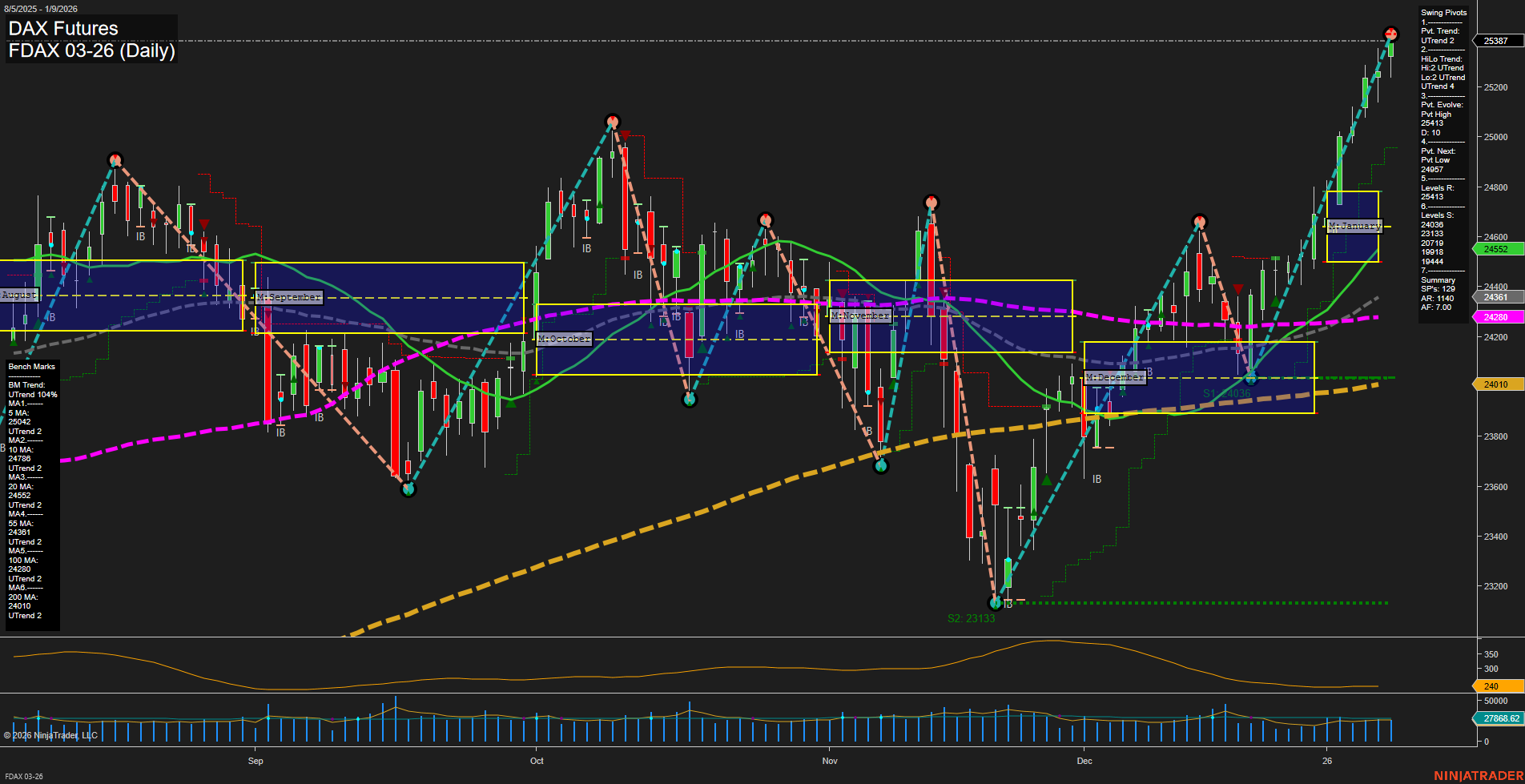This screenshot has width=1525, height=784.
Task: Select the topmost January pivot marker
Action: [1391, 34]
